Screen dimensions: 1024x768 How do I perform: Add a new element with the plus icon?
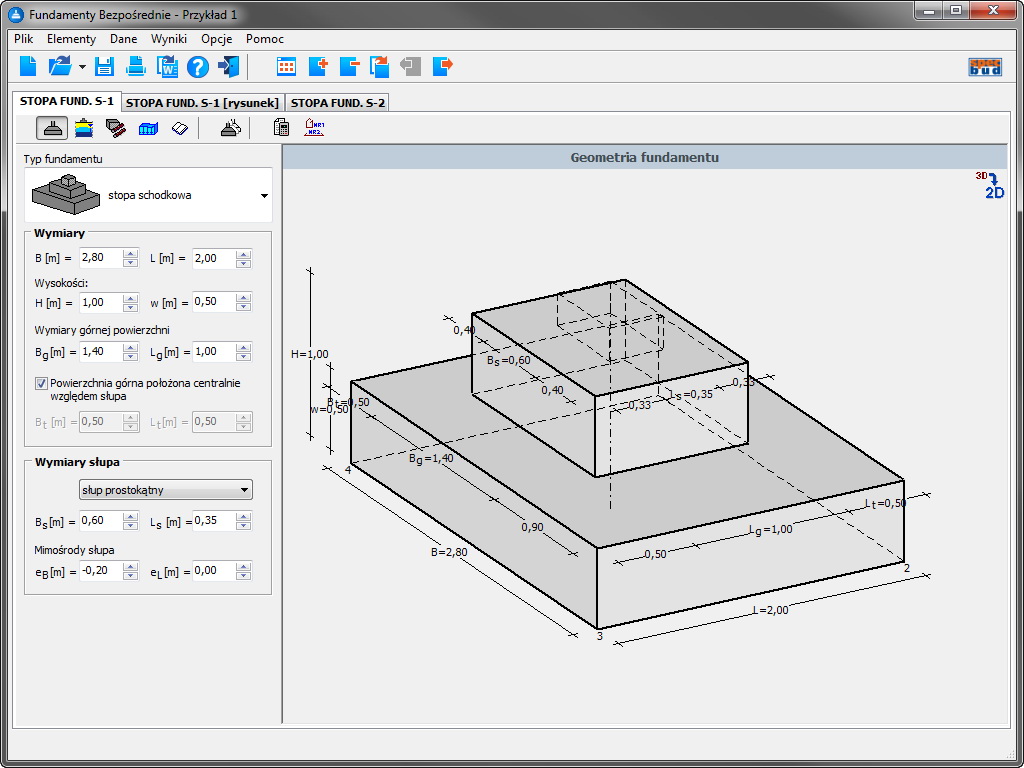tap(318, 67)
